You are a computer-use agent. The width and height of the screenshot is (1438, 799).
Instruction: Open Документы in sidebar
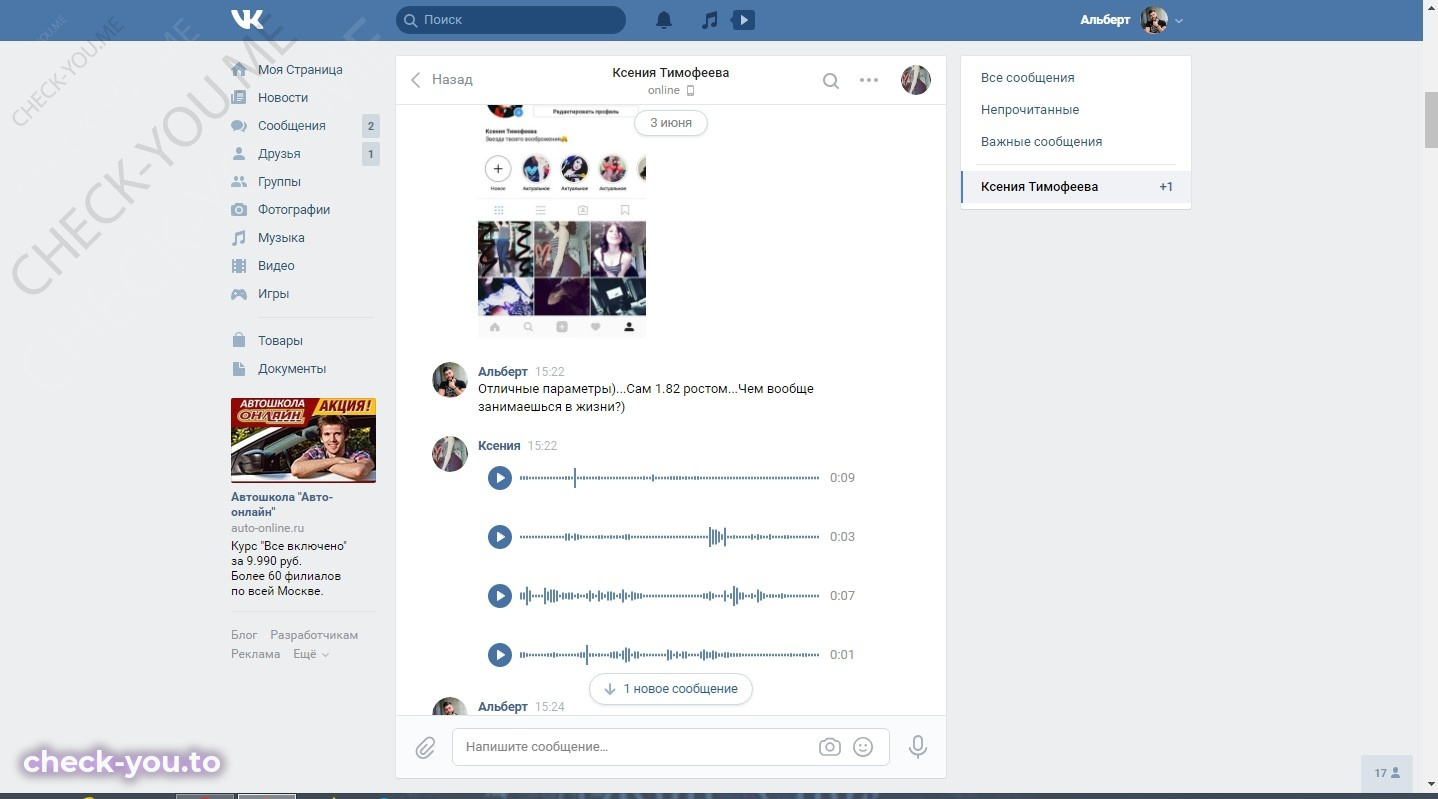[x=292, y=369]
